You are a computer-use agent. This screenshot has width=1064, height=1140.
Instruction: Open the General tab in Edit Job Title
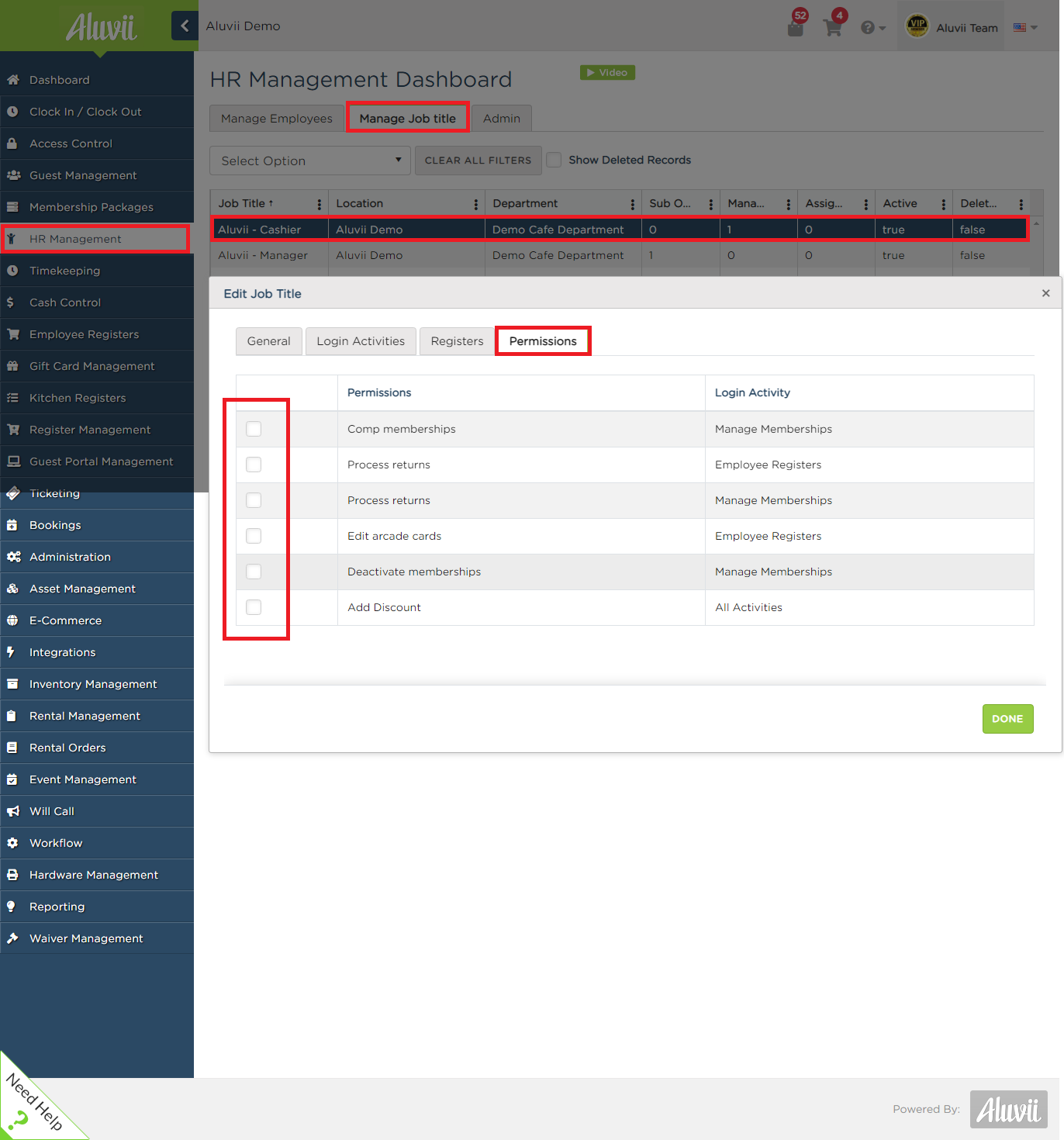coord(269,341)
